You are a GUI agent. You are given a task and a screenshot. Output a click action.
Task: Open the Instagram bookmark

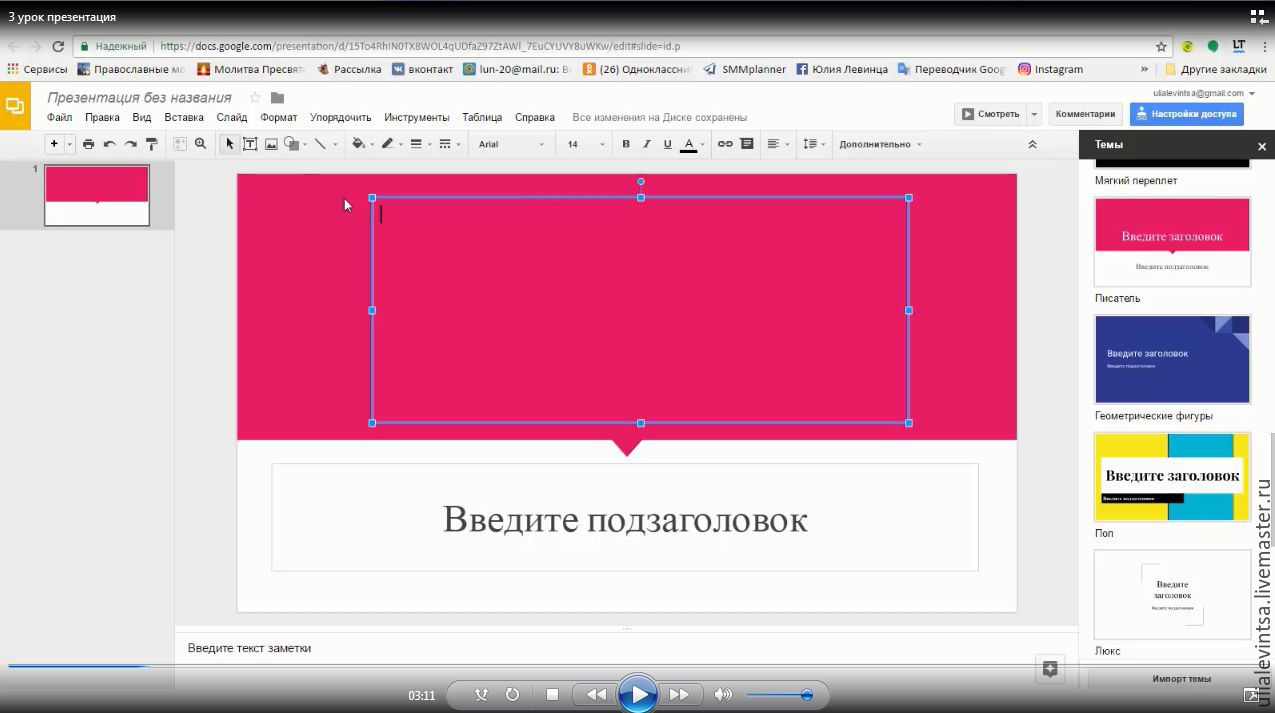pyautogui.click(x=1051, y=69)
